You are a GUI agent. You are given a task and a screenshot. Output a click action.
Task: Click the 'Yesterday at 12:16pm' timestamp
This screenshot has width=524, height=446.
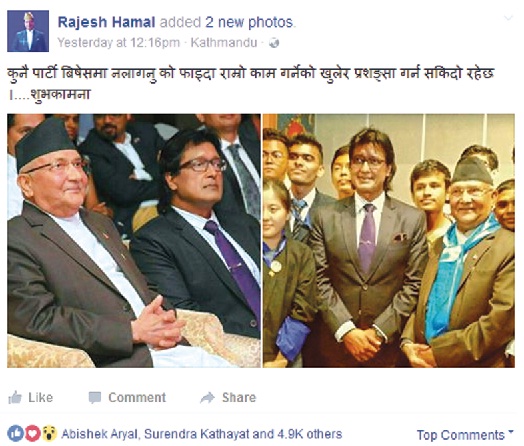point(119,43)
